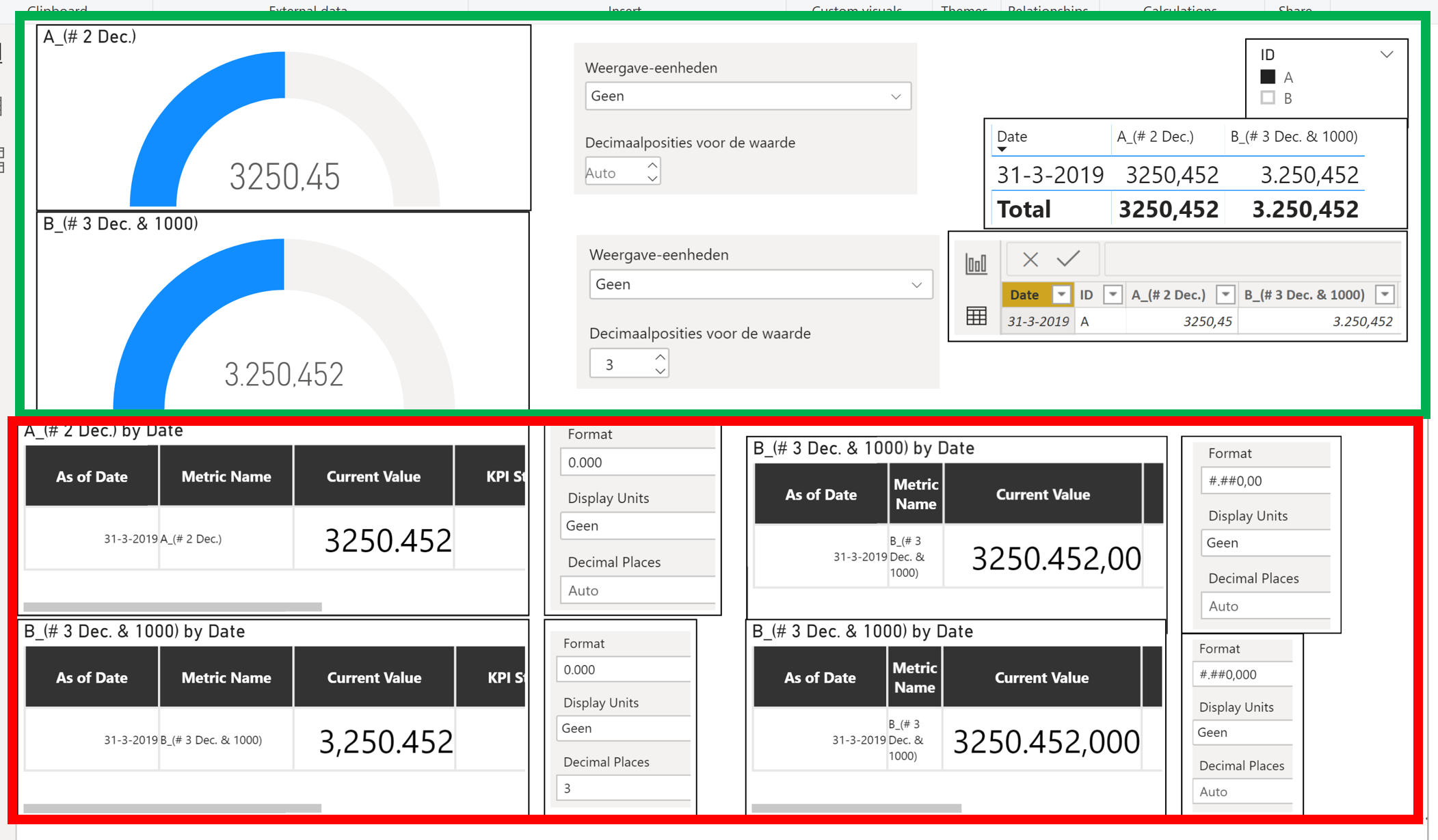Click gauge value 3250,45
The image size is (1438, 840).
pos(284,177)
